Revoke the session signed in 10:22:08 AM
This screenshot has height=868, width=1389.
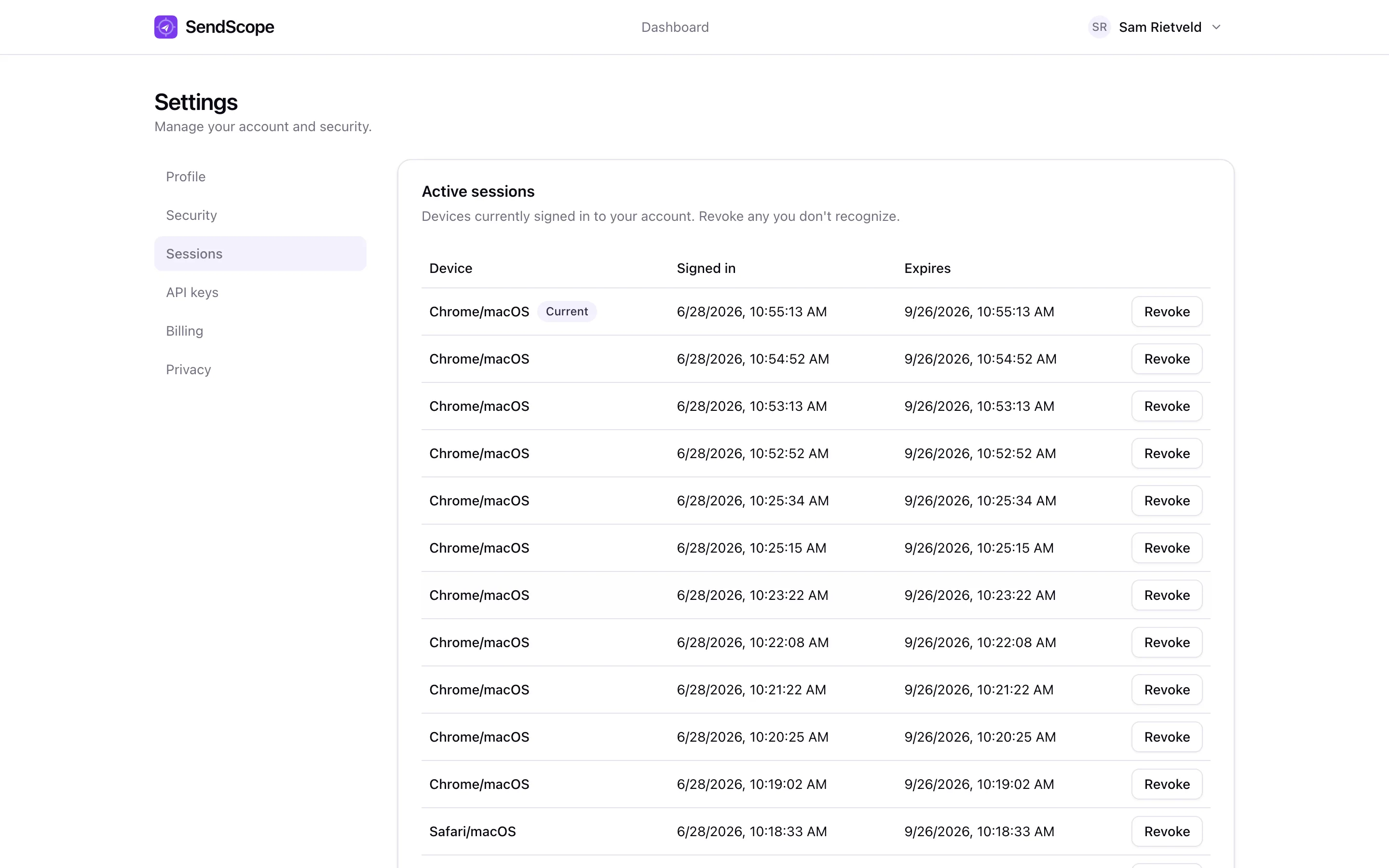[x=1166, y=642]
